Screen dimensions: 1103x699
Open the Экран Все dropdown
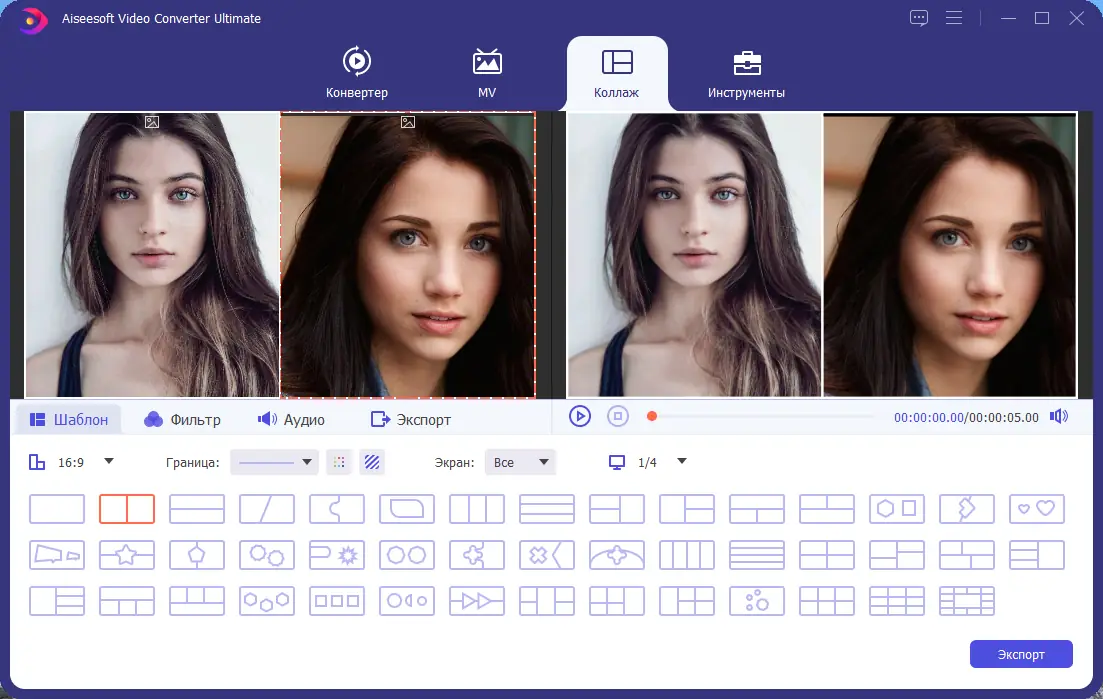(x=520, y=462)
